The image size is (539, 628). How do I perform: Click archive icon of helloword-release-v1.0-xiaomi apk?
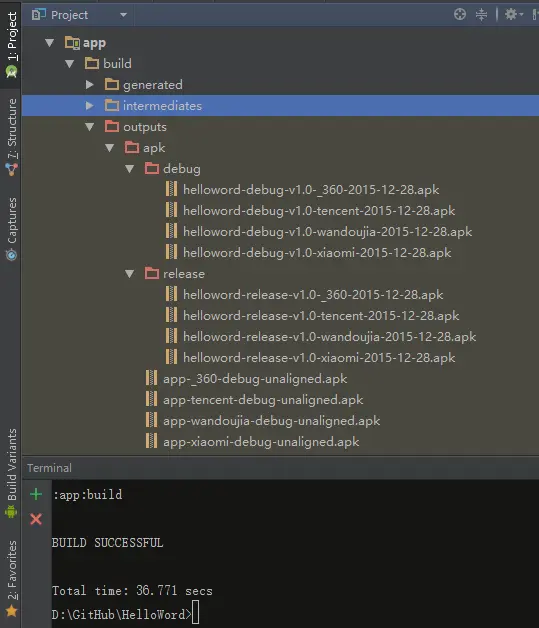pos(171,356)
